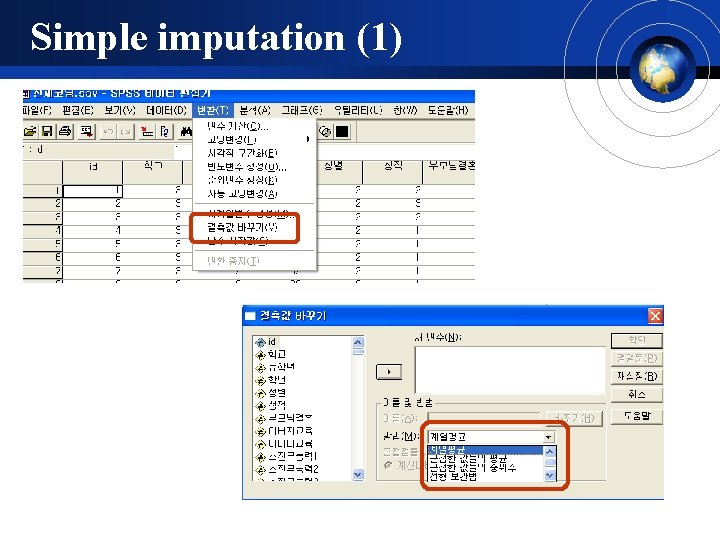Screen dimensions: 720x540
Task: Click the scale icon beside variable 성적
Action: click(x=260, y=406)
